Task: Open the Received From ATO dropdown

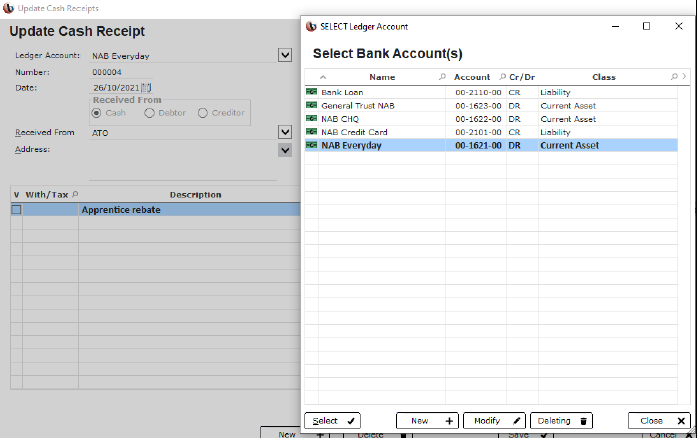Action: (285, 132)
